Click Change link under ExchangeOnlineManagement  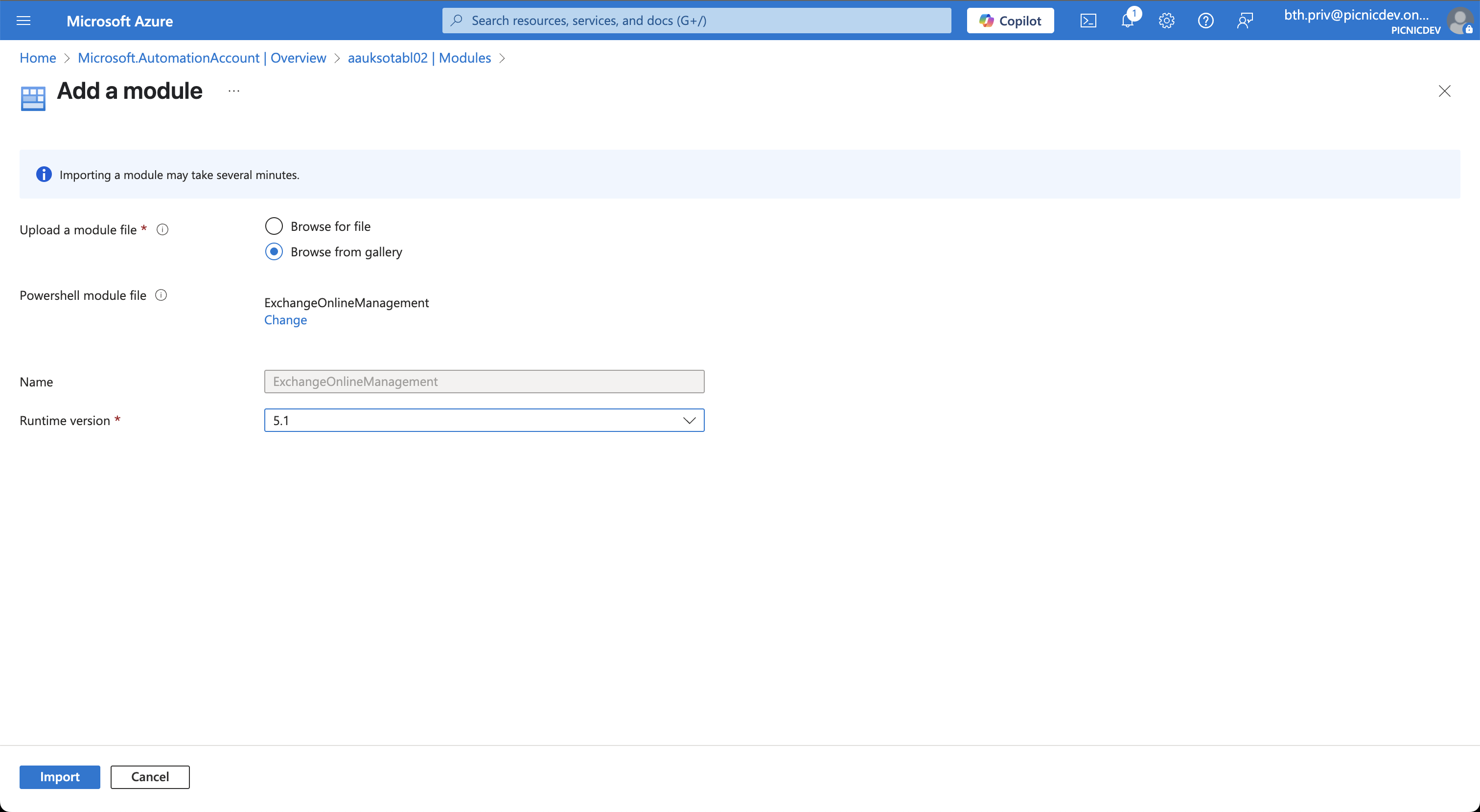click(x=285, y=320)
